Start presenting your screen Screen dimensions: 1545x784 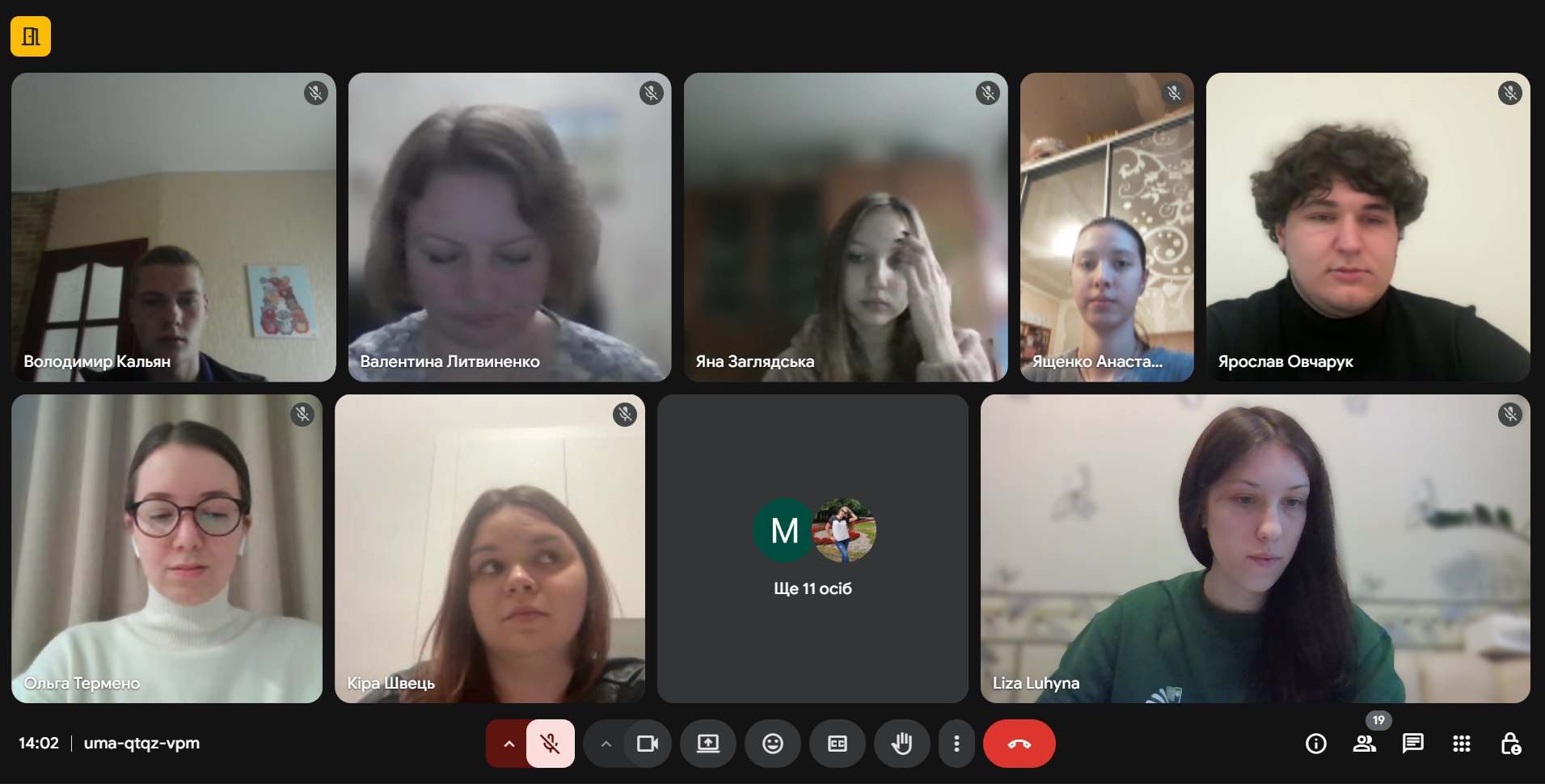pyautogui.click(x=708, y=744)
